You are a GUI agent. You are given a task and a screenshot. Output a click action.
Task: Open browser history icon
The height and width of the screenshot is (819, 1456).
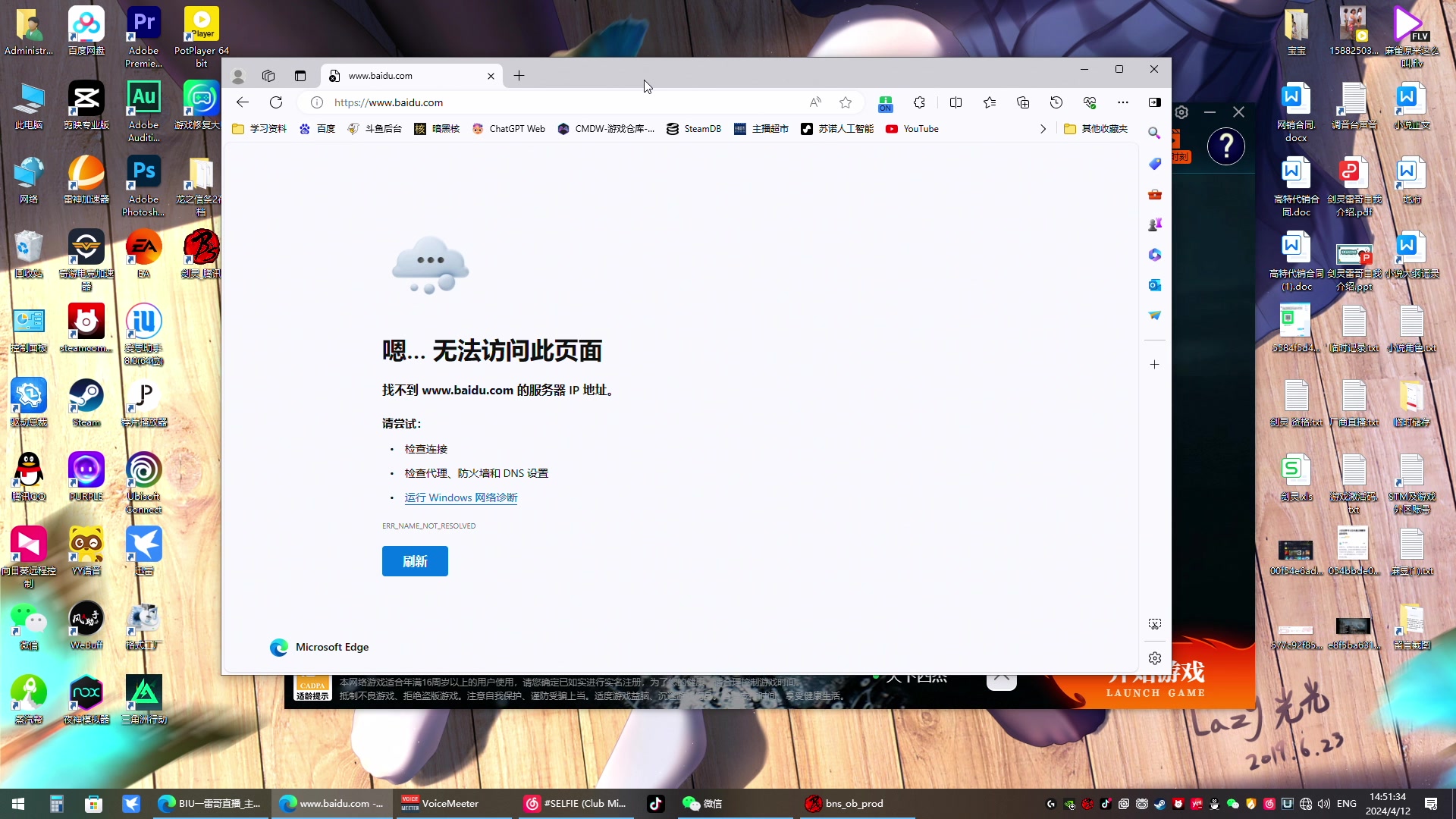[1056, 102]
